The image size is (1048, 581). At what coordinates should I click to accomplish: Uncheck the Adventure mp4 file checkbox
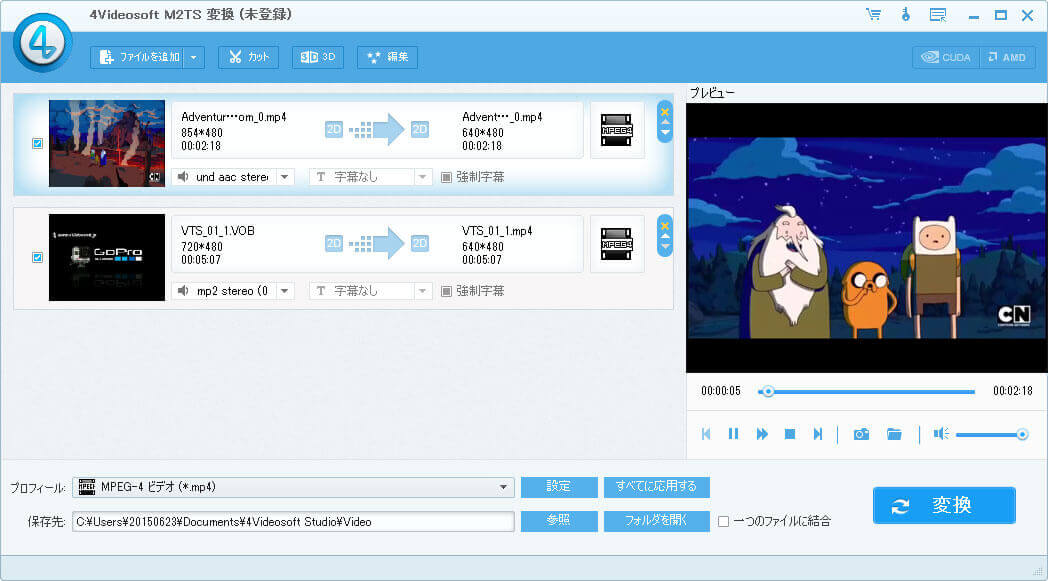pyautogui.click(x=37, y=143)
